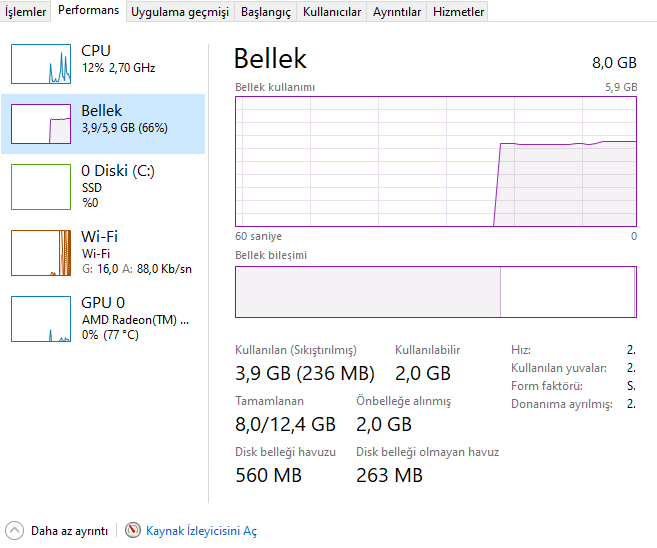Open the Kaynak İzleyicisini Aç link

point(201,531)
